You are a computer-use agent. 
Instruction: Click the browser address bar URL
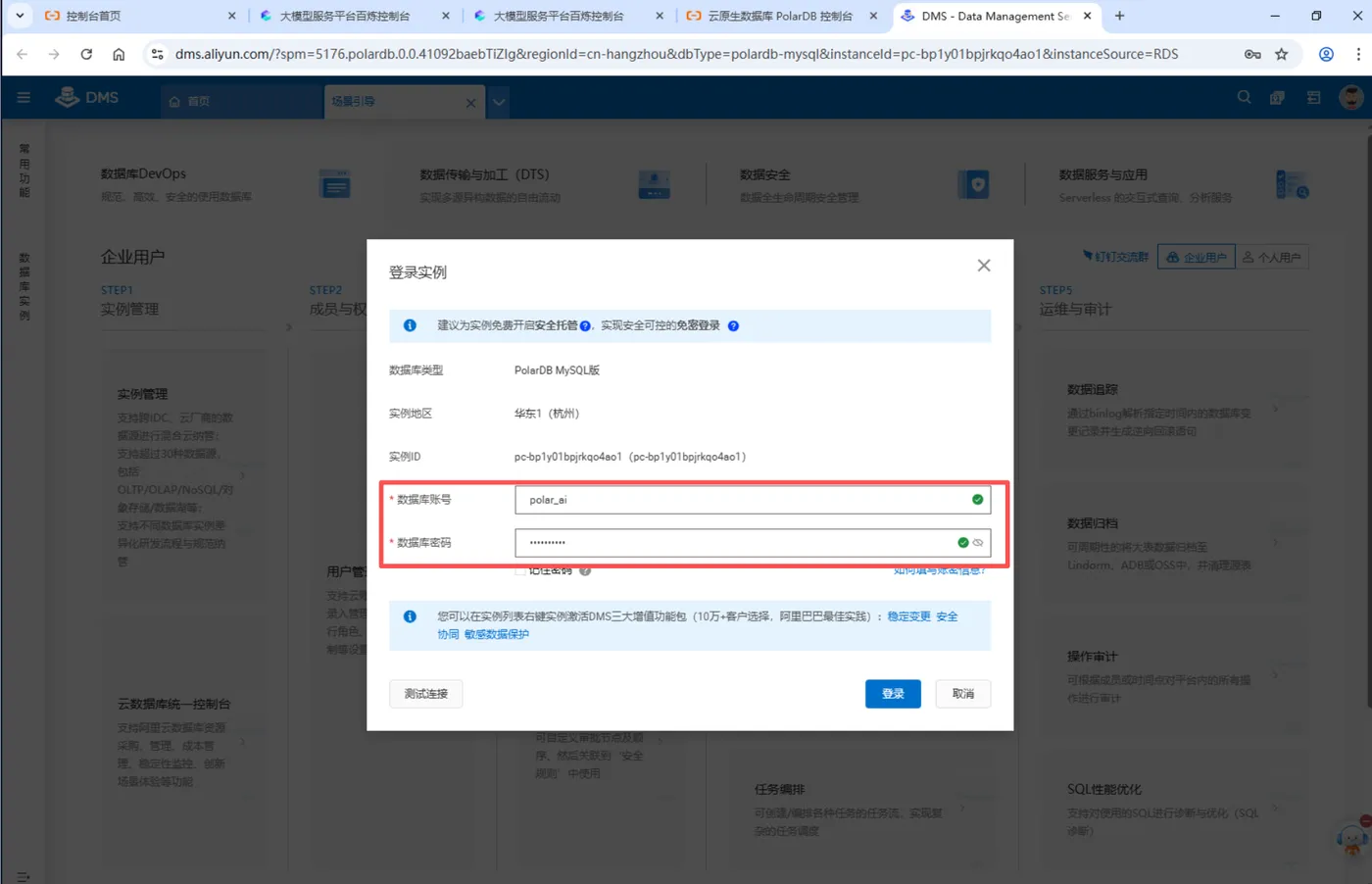[x=676, y=54]
